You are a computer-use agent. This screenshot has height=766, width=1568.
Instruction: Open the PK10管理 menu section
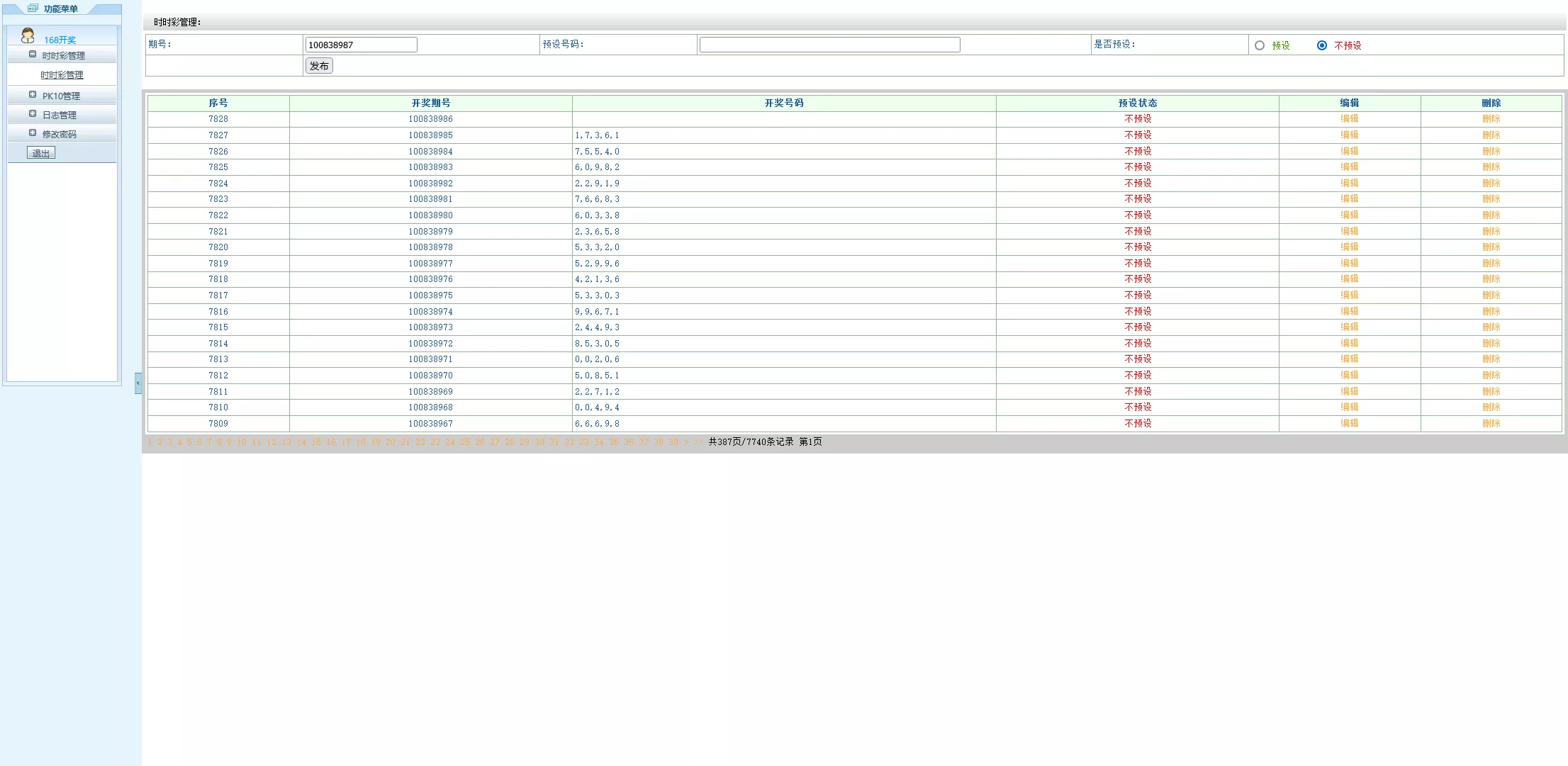61,96
